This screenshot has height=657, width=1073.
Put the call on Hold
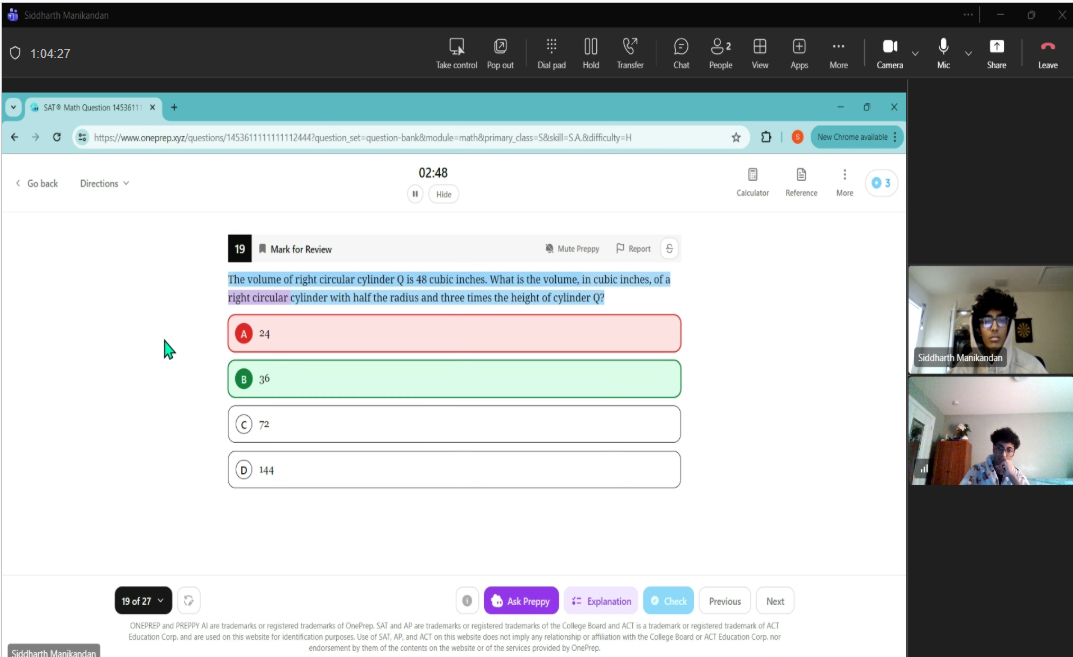pos(591,53)
